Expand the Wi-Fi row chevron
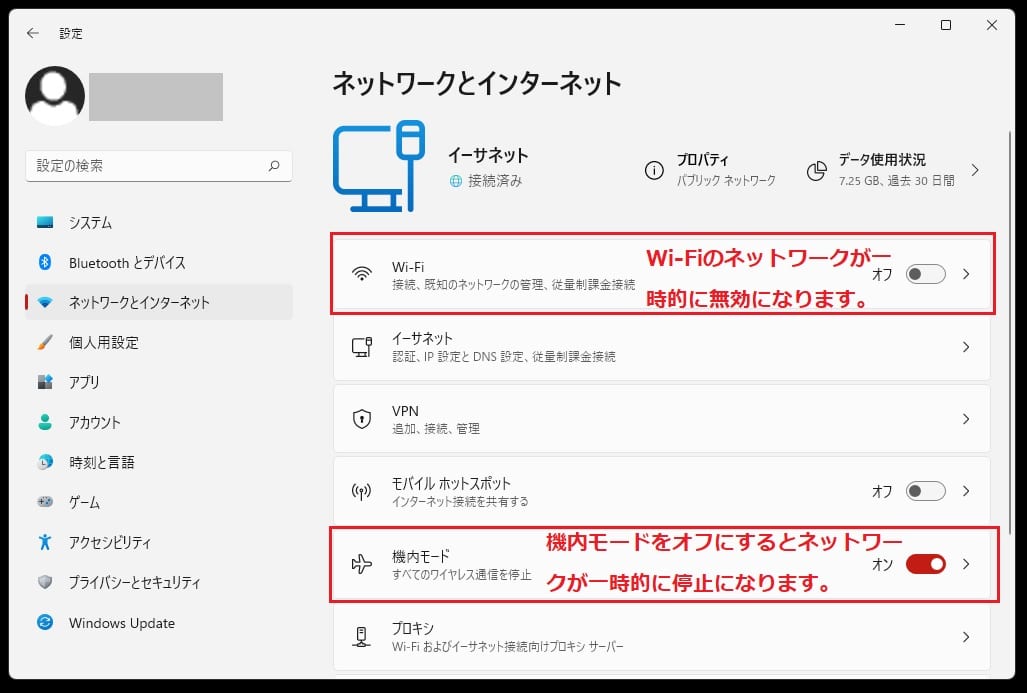This screenshot has width=1027, height=693. coord(966,274)
